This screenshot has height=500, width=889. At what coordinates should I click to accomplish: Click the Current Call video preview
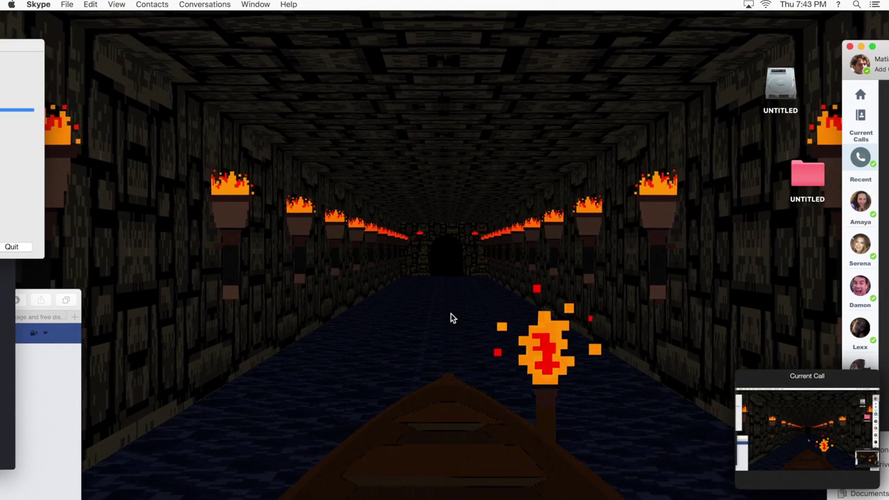[807, 430]
